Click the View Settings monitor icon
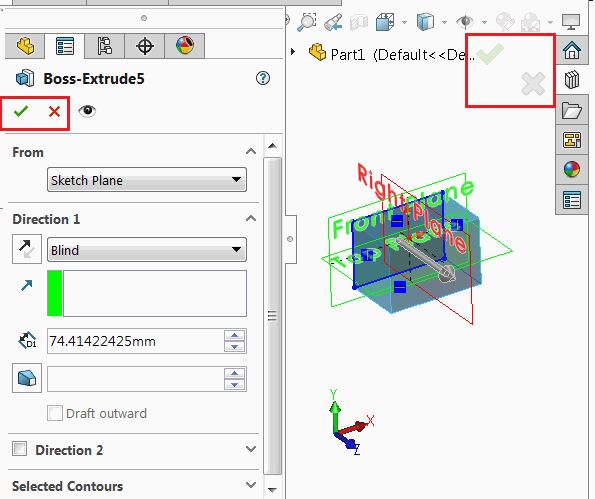The height and width of the screenshot is (499, 595). [571, 22]
